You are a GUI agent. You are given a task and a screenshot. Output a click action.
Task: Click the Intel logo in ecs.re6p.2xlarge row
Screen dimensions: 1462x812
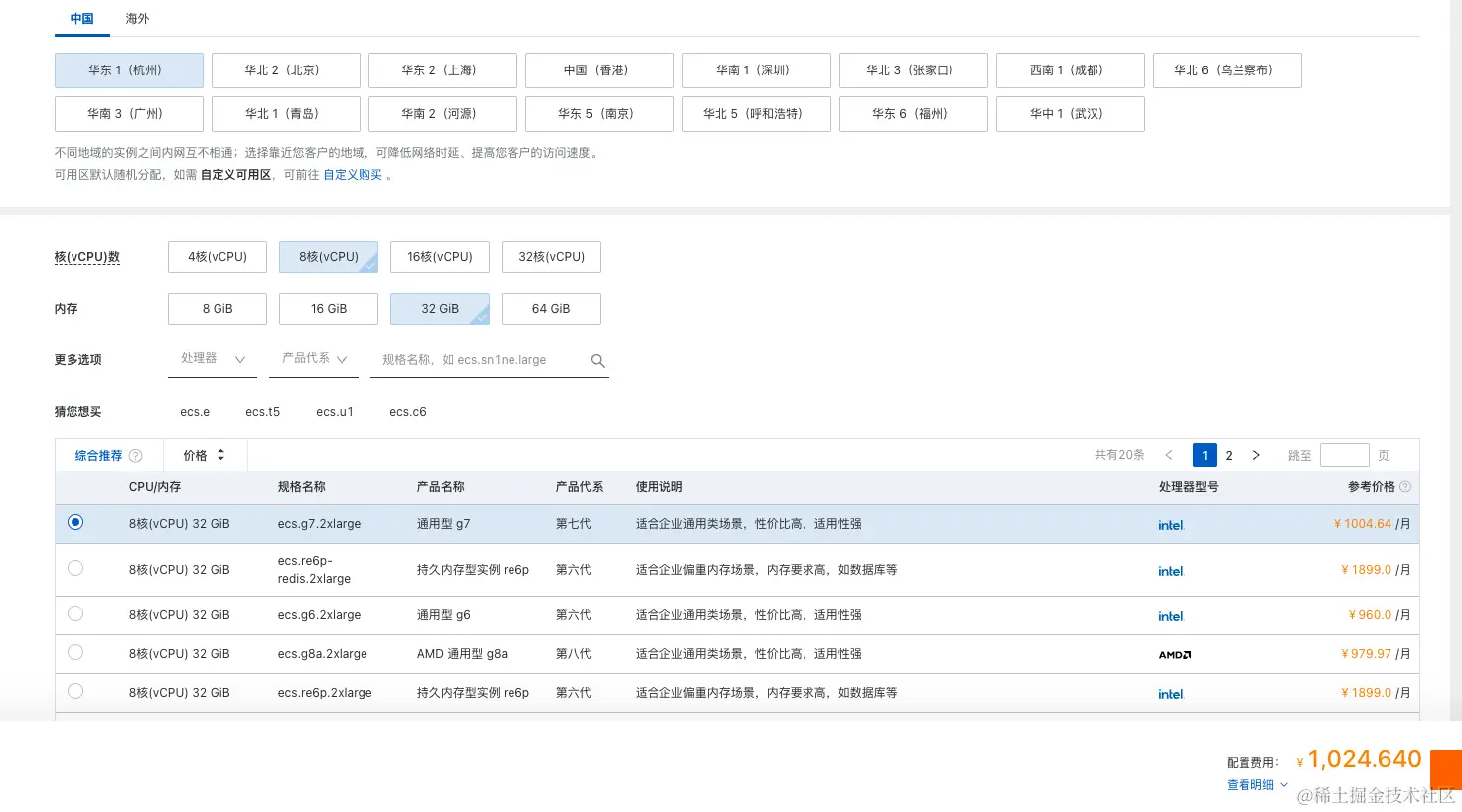1171,694
